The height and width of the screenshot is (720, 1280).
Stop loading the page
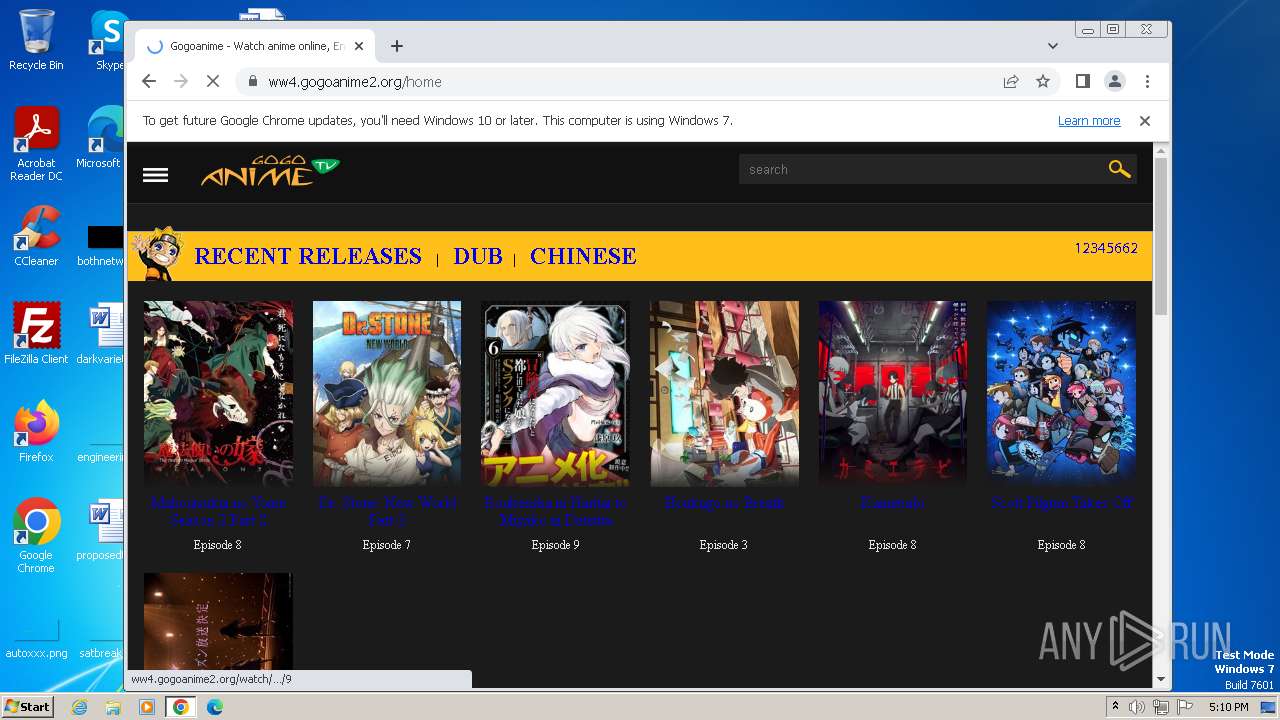click(x=213, y=82)
